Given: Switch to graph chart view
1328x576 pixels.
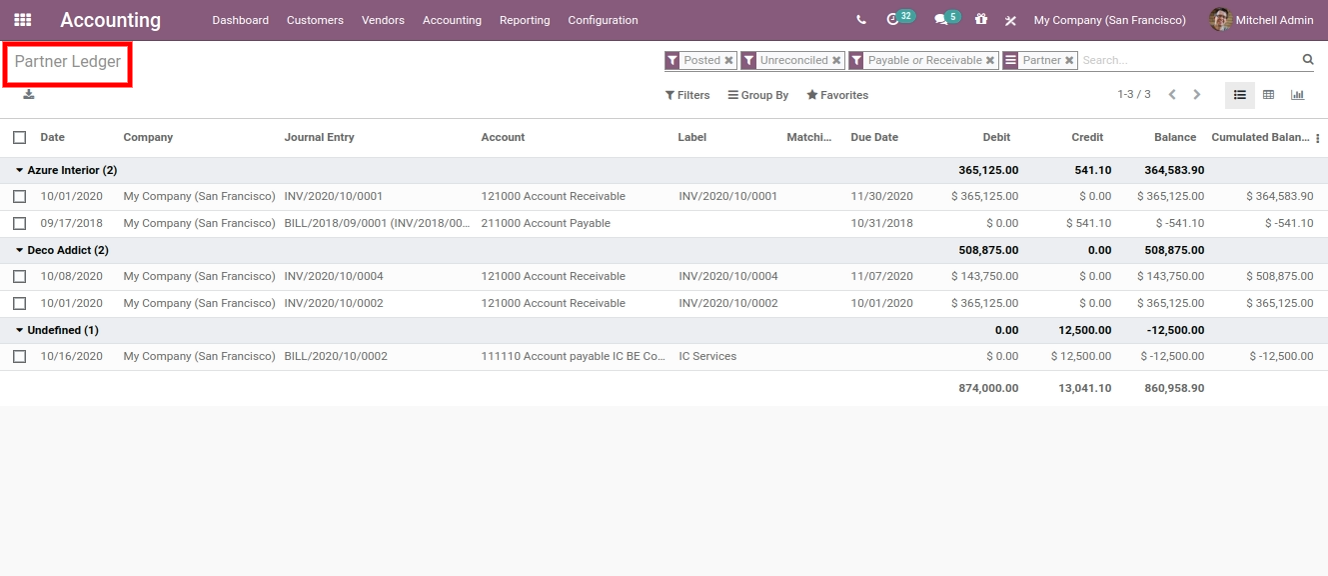Looking at the screenshot, I should [1297, 95].
